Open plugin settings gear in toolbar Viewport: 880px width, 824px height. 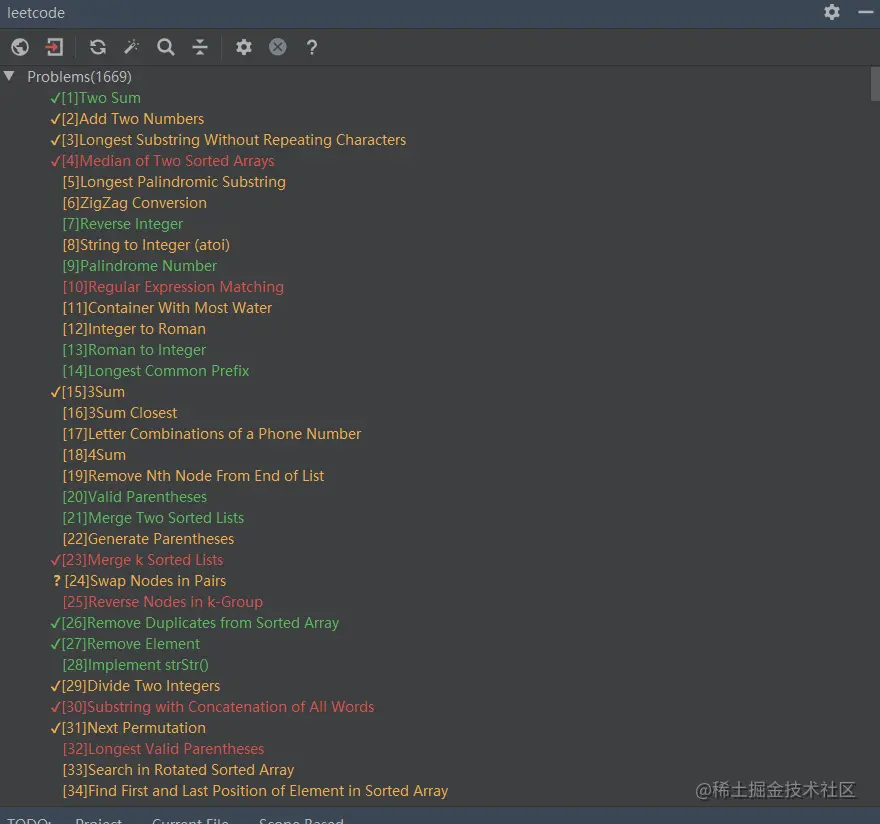click(x=244, y=47)
